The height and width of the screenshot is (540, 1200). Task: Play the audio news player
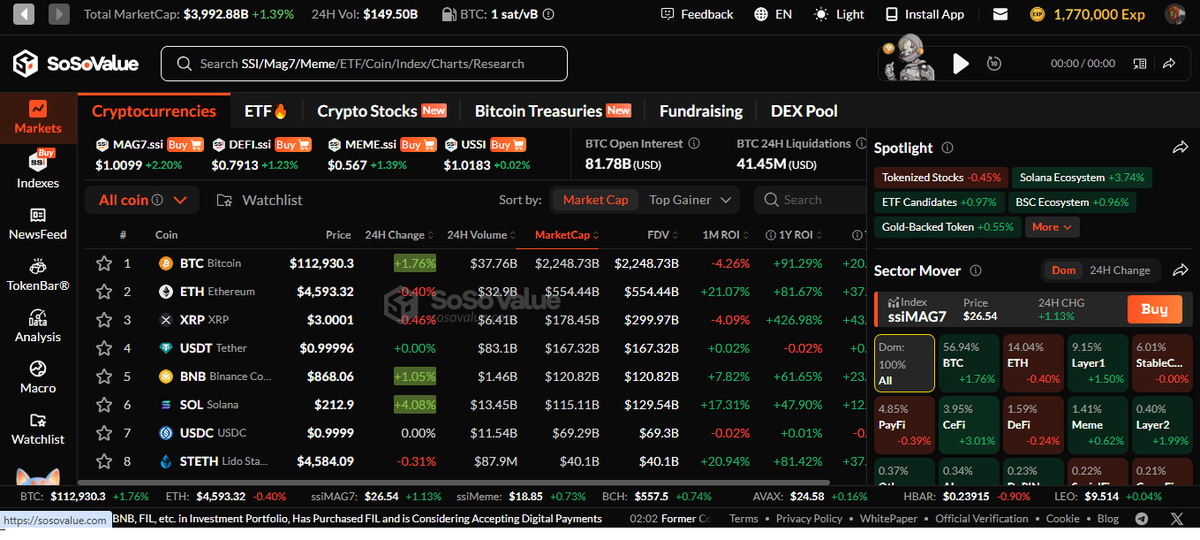click(x=961, y=63)
